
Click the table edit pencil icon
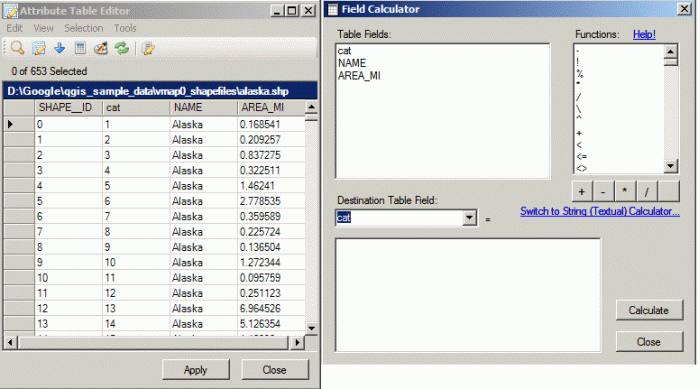coord(39,48)
